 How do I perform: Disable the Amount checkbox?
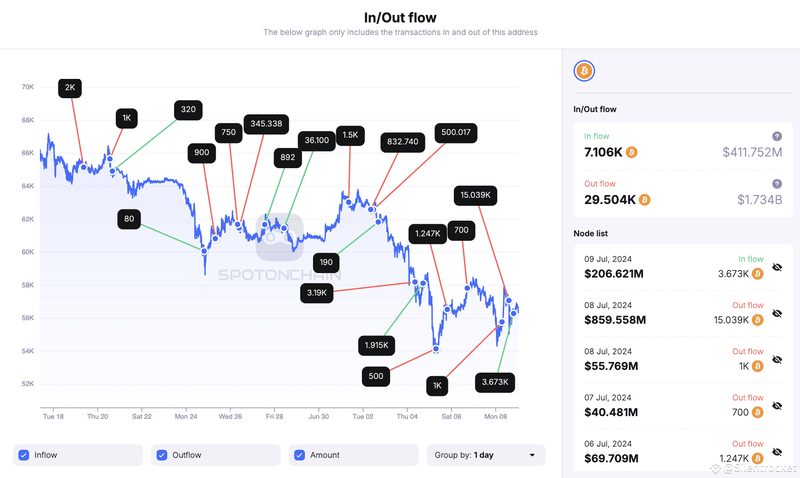[299, 455]
